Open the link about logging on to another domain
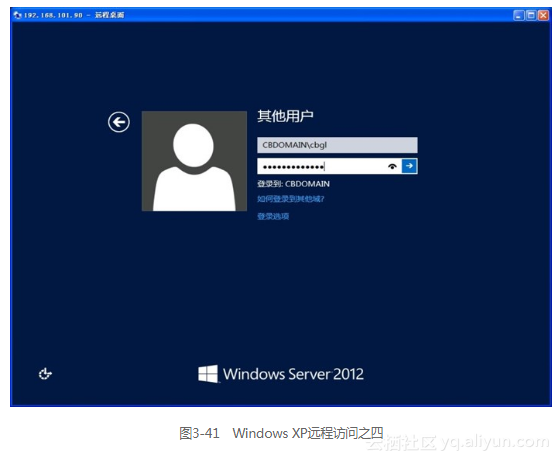This screenshot has height=462, width=560. pyautogui.click(x=290, y=199)
